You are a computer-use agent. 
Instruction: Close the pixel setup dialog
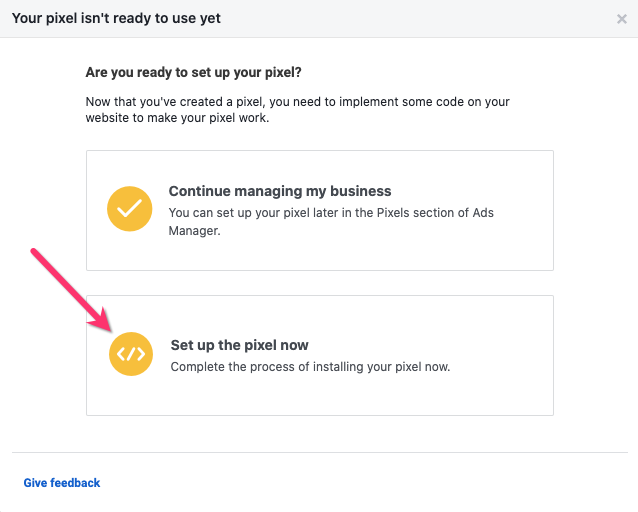[x=622, y=19]
